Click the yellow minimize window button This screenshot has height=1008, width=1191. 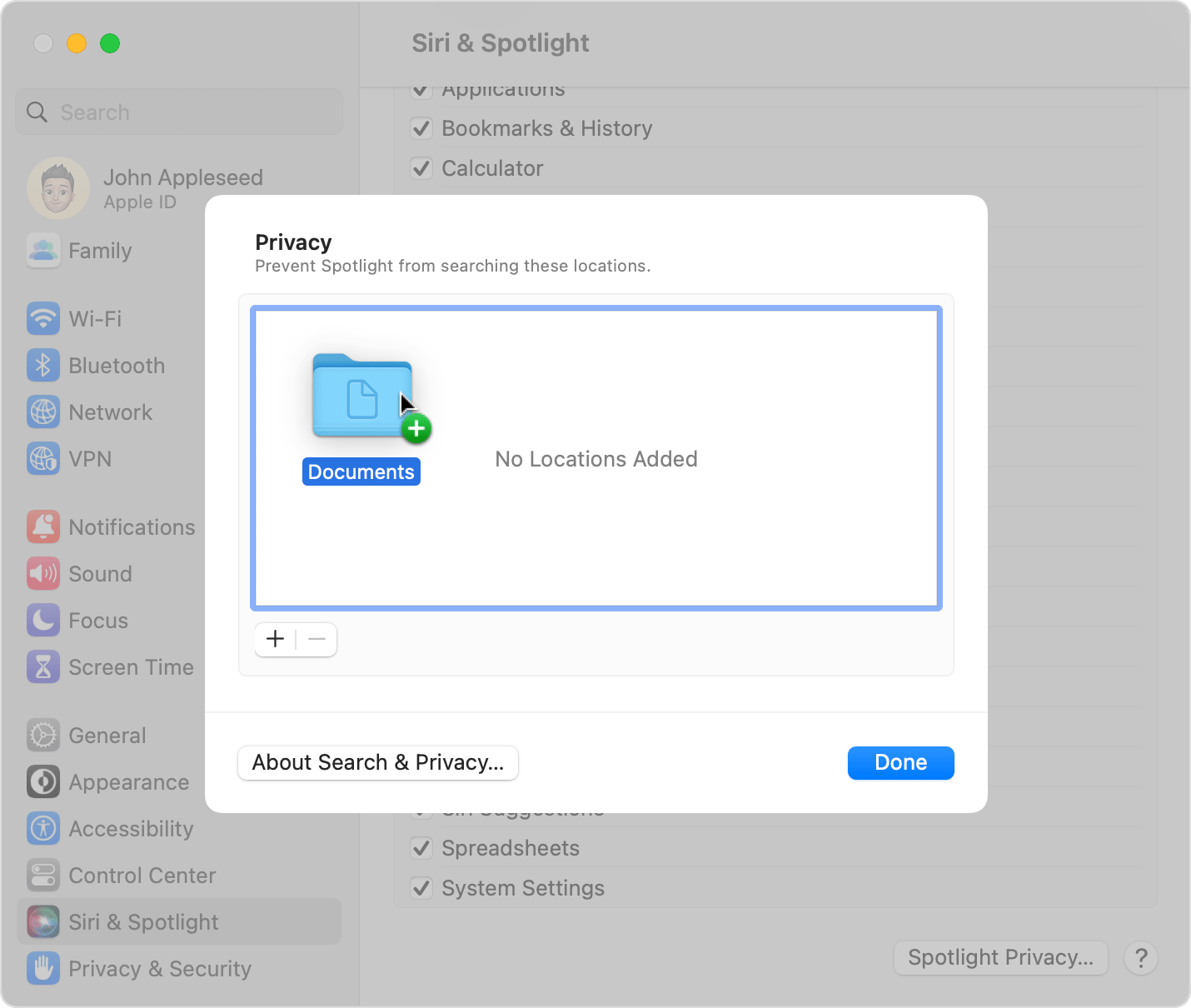coord(77,43)
